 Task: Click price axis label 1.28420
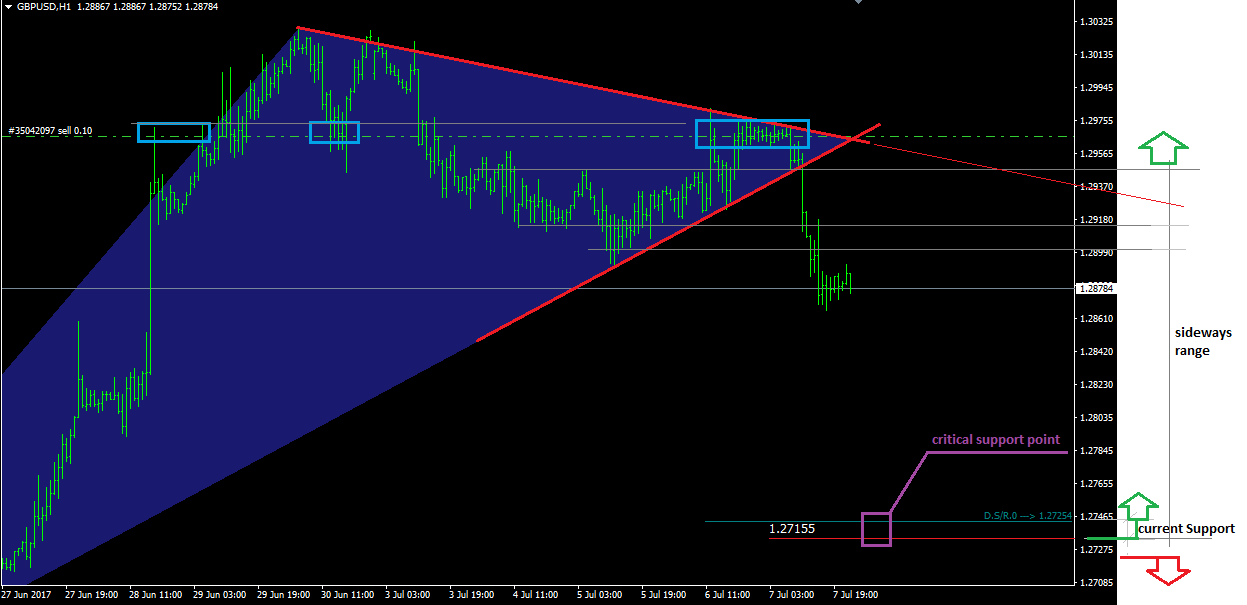click(x=1097, y=351)
